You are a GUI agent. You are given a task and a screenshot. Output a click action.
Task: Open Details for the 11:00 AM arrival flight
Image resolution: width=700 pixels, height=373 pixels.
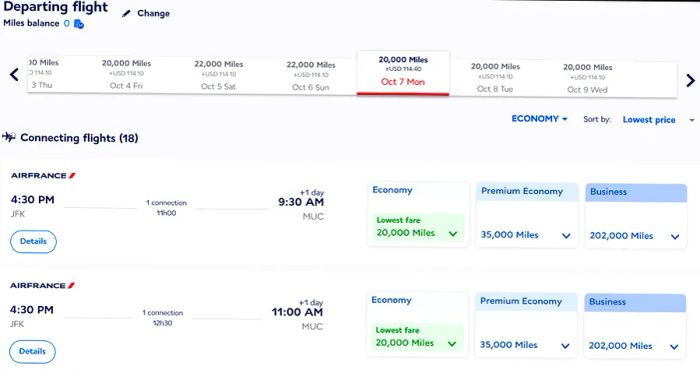33,352
